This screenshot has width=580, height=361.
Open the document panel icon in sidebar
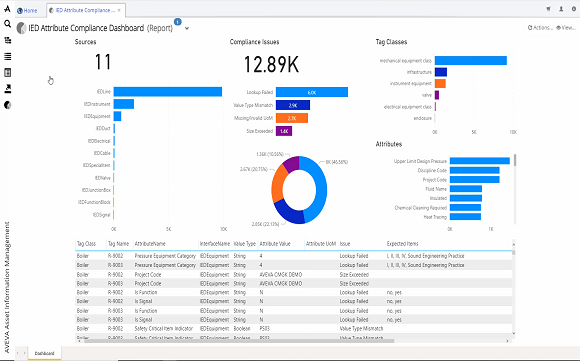click(x=7, y=72)
